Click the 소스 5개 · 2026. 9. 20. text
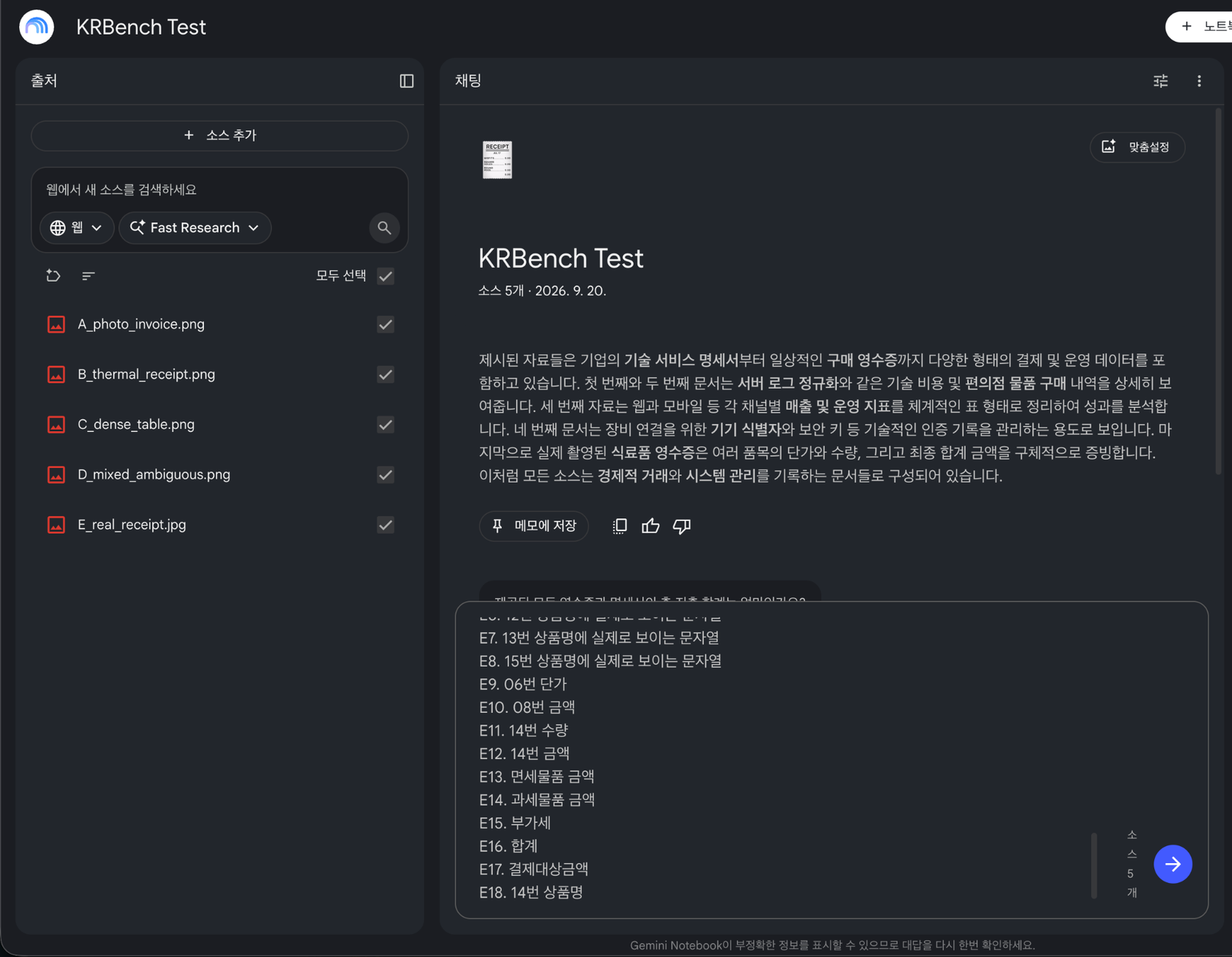1232x957 pixels. point(542,291)
